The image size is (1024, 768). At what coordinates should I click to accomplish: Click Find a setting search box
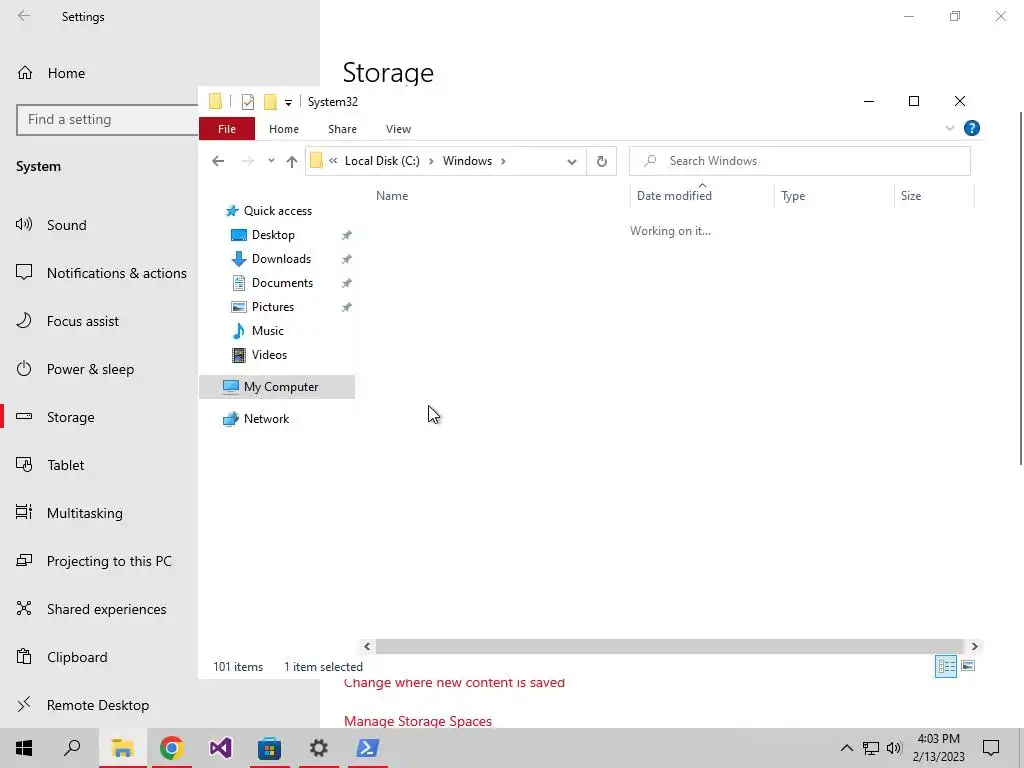[108, 120]
